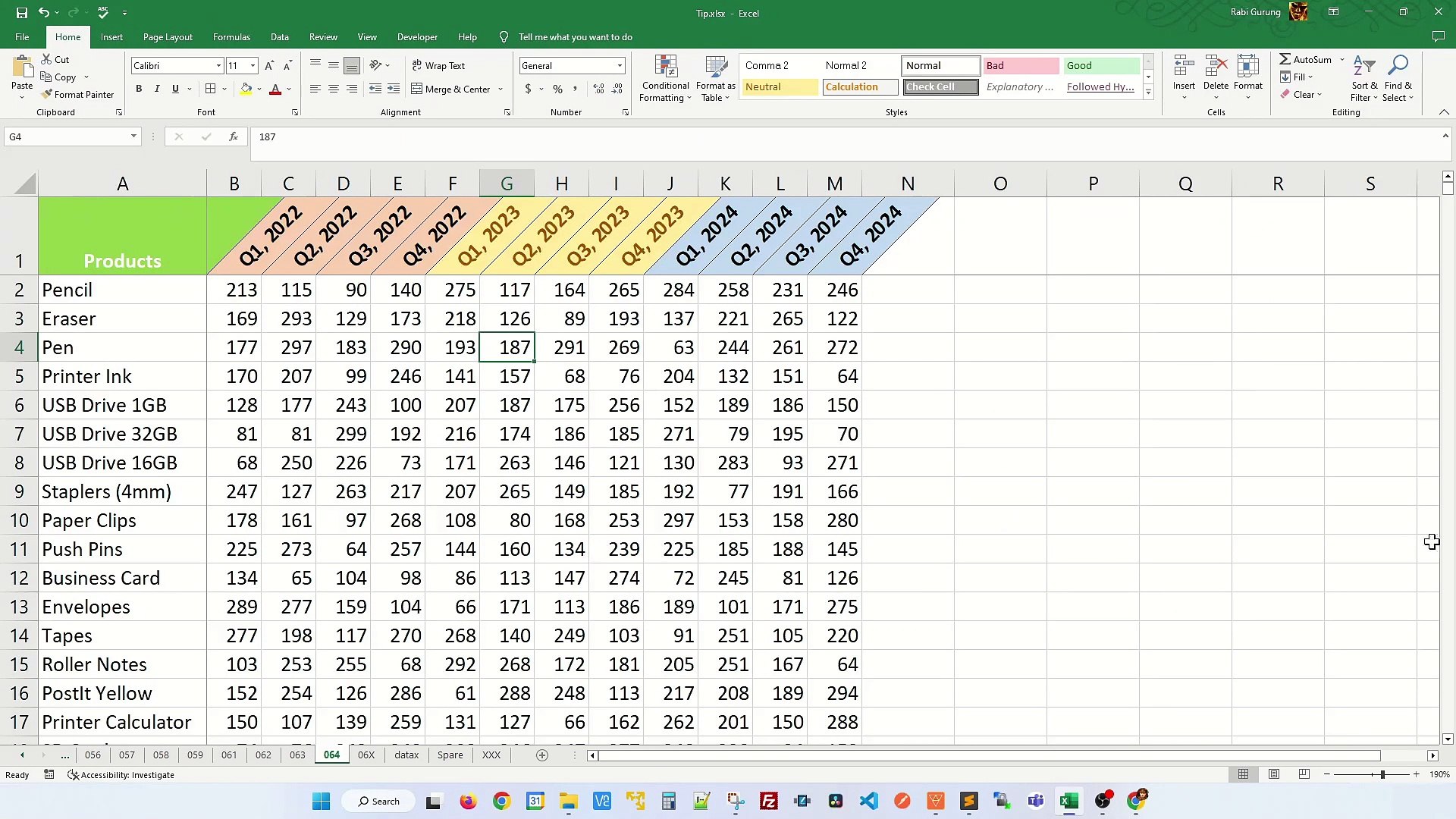Click the AutoSum sigma icon
Viewport: 1456px width, 819px height.
[1285, 59]
